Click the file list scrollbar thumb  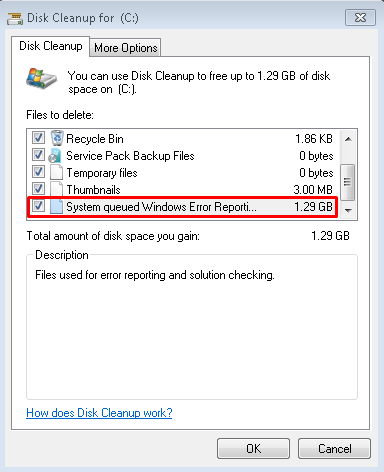348,182
